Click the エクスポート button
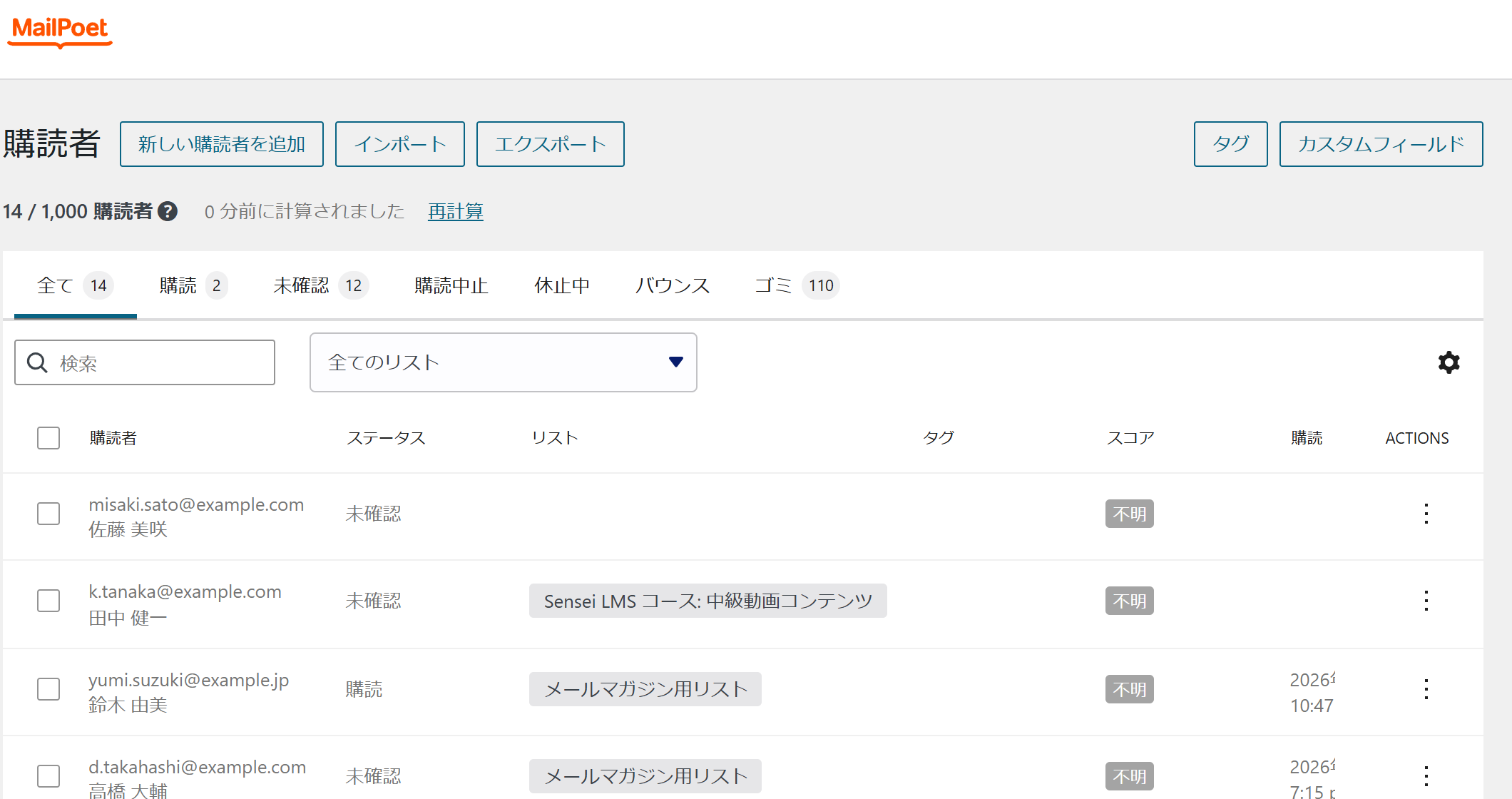 coord(551,144)
